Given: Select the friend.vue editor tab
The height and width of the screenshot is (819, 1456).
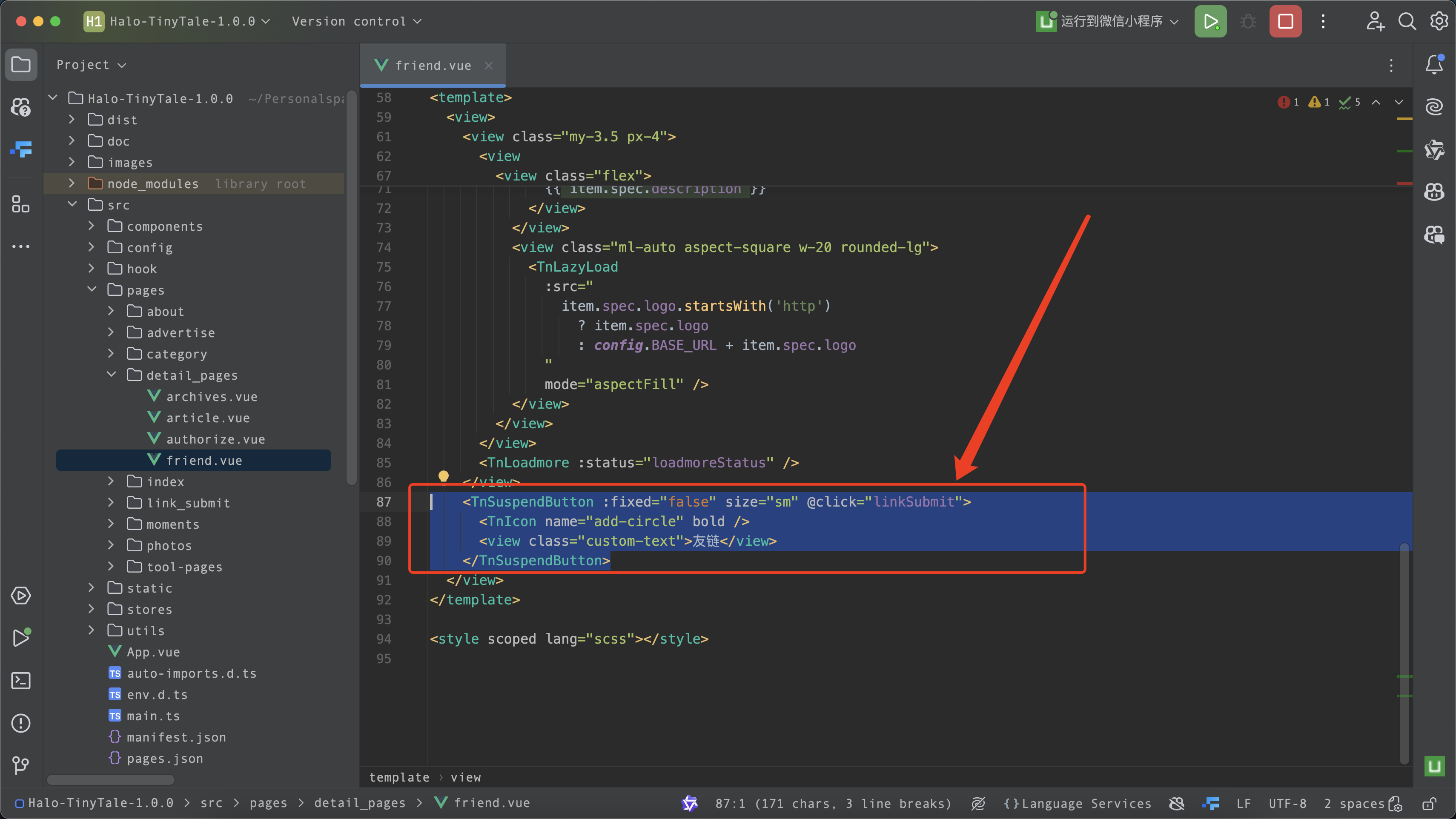Looking at the screenshot, I should pyautogui.click(x=433, y=66).
